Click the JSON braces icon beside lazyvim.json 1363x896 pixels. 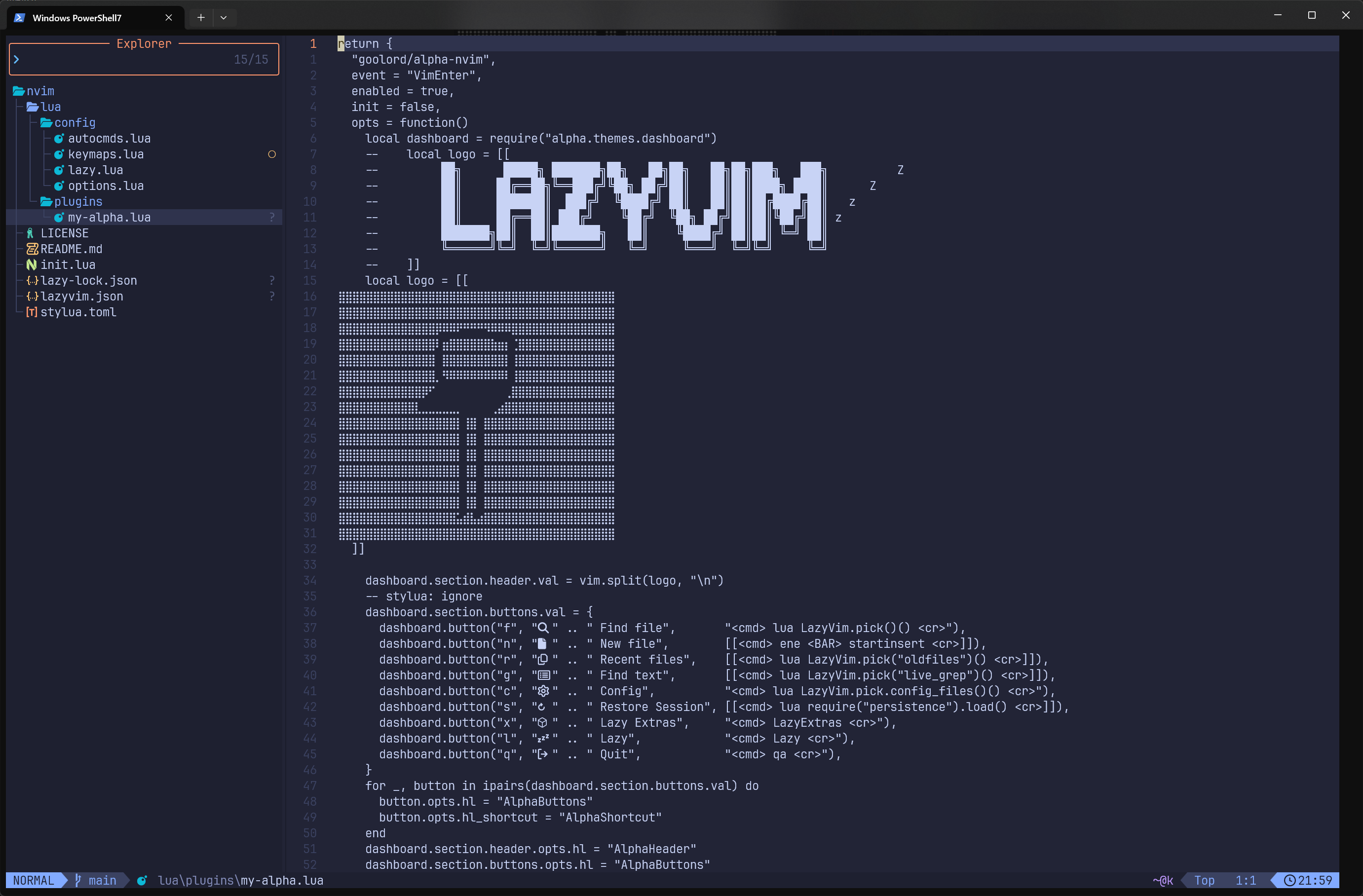tap(32, 297)
